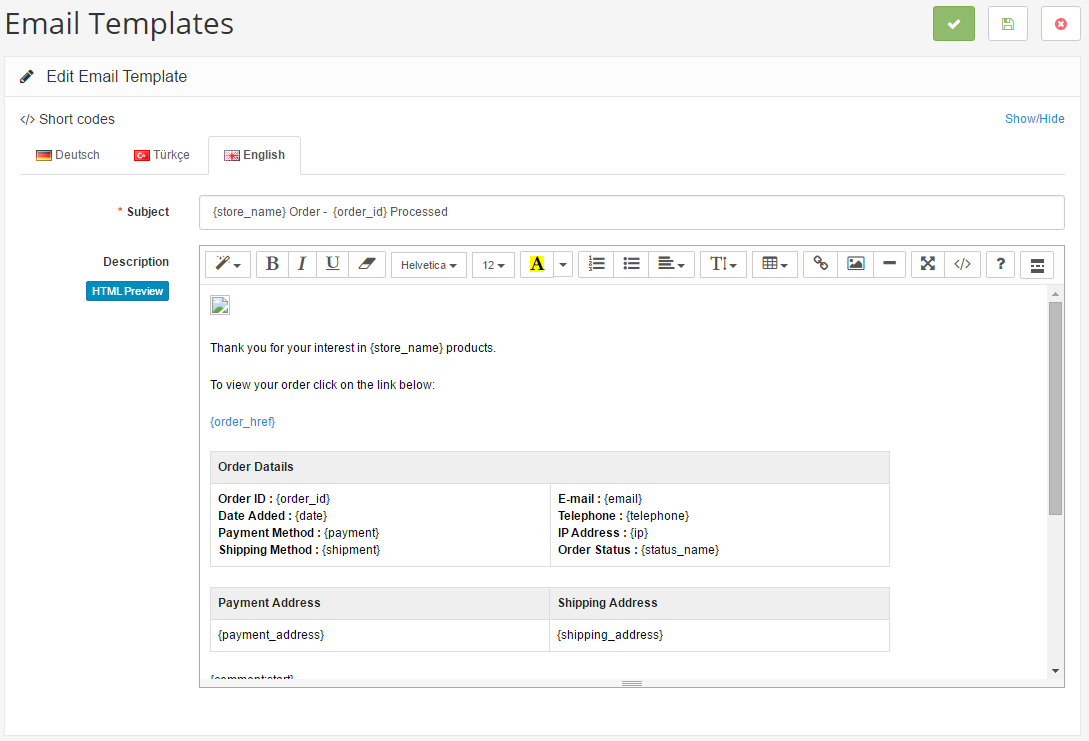Toggle fullscreen editor mode
The image size is (1089, 741).
pyautogui.click(x=928, y=265)
